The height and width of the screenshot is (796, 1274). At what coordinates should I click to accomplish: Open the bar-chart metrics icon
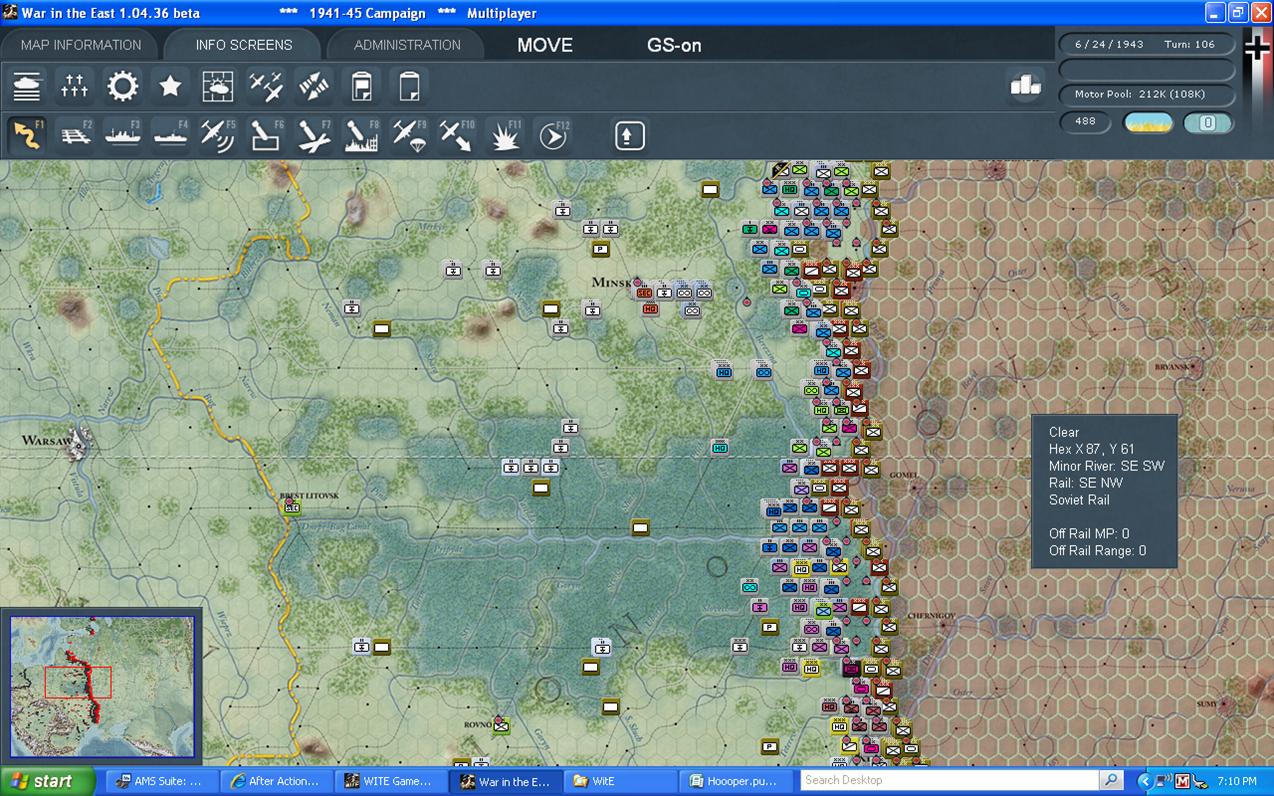[1025, 86]
